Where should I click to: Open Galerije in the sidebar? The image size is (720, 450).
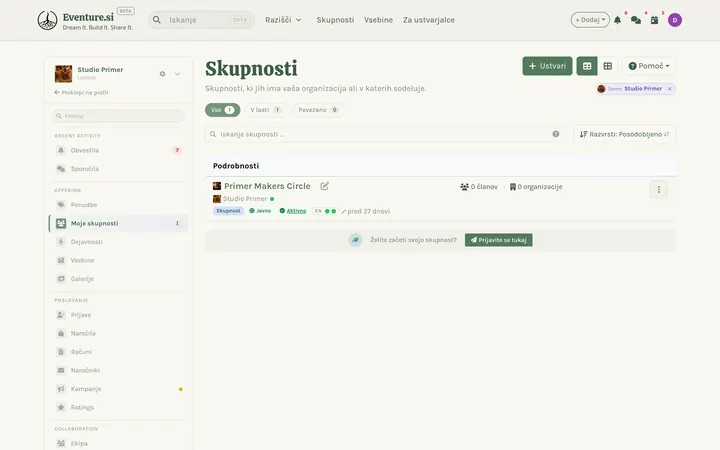[118, 279]
